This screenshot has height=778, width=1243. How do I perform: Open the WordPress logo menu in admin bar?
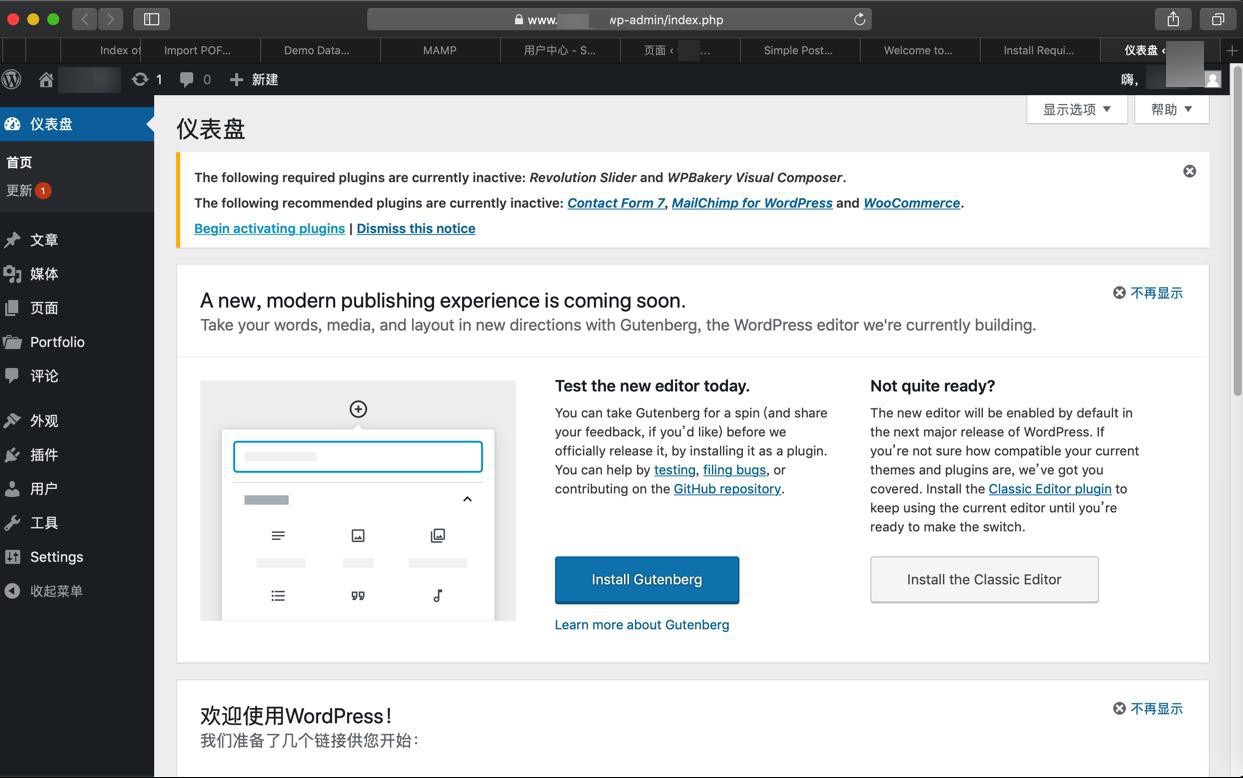12,79
